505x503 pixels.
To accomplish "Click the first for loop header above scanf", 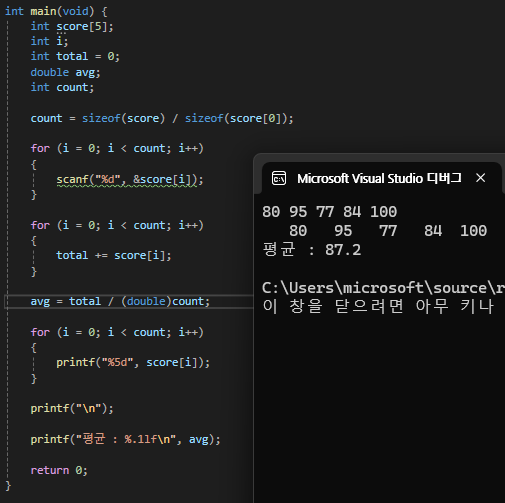I will tap(117, 148).
